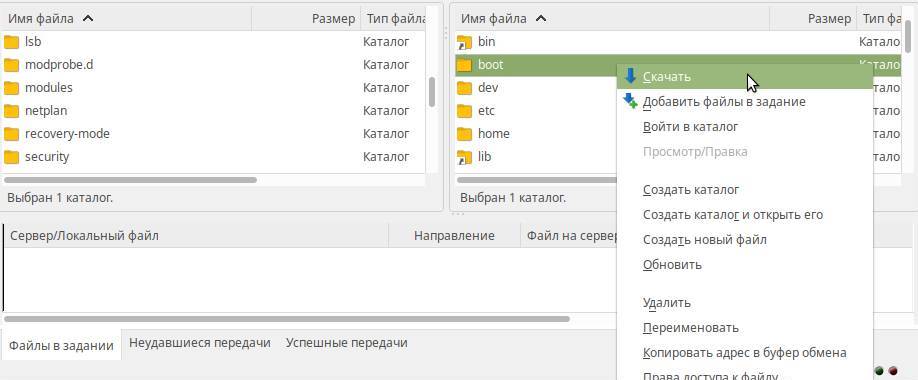Select modprobe.d file name in local list
This screenshot has height=380, width=918.
59,65
